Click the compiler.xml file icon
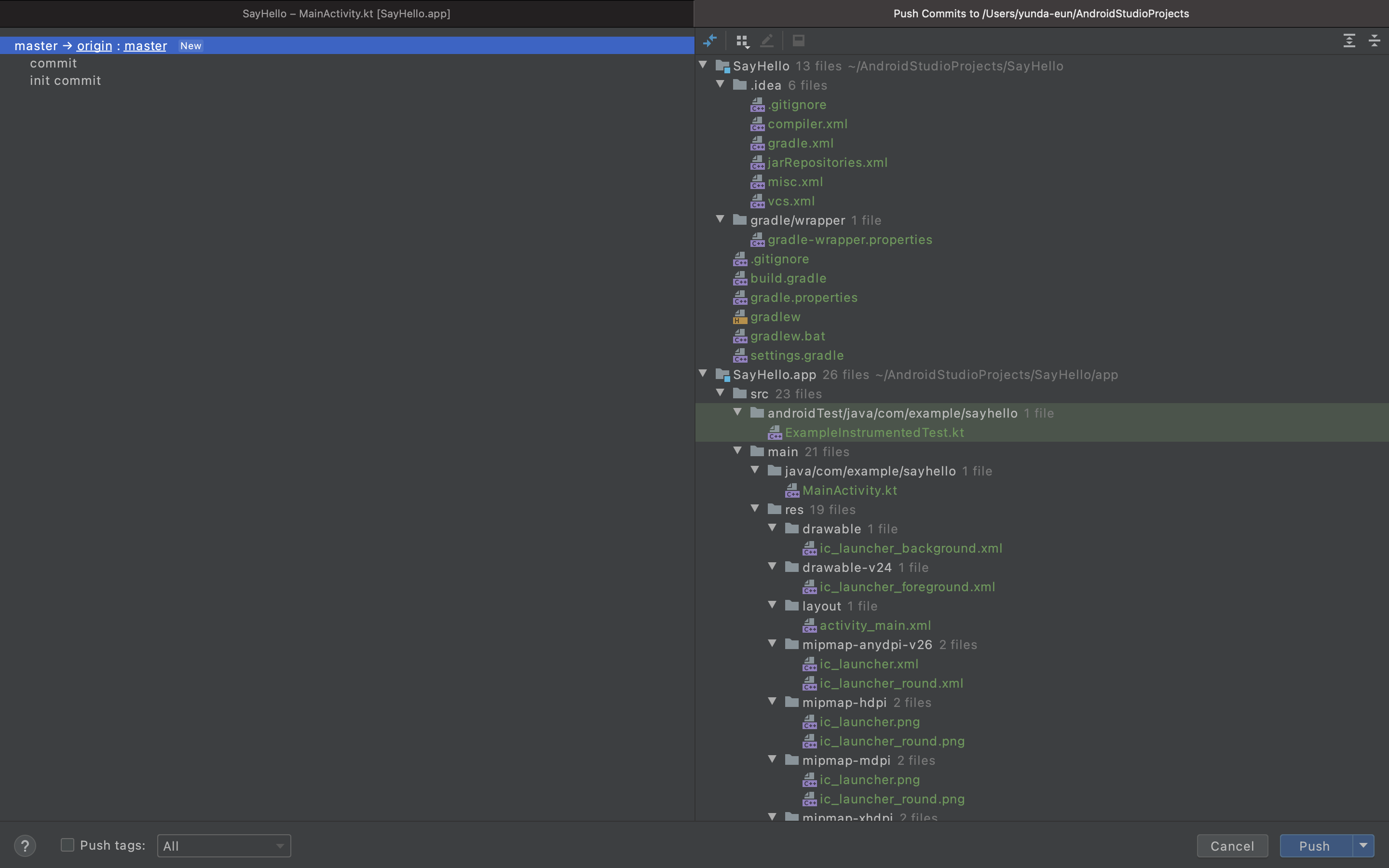The image size is (1389, 868). (758, 124)
